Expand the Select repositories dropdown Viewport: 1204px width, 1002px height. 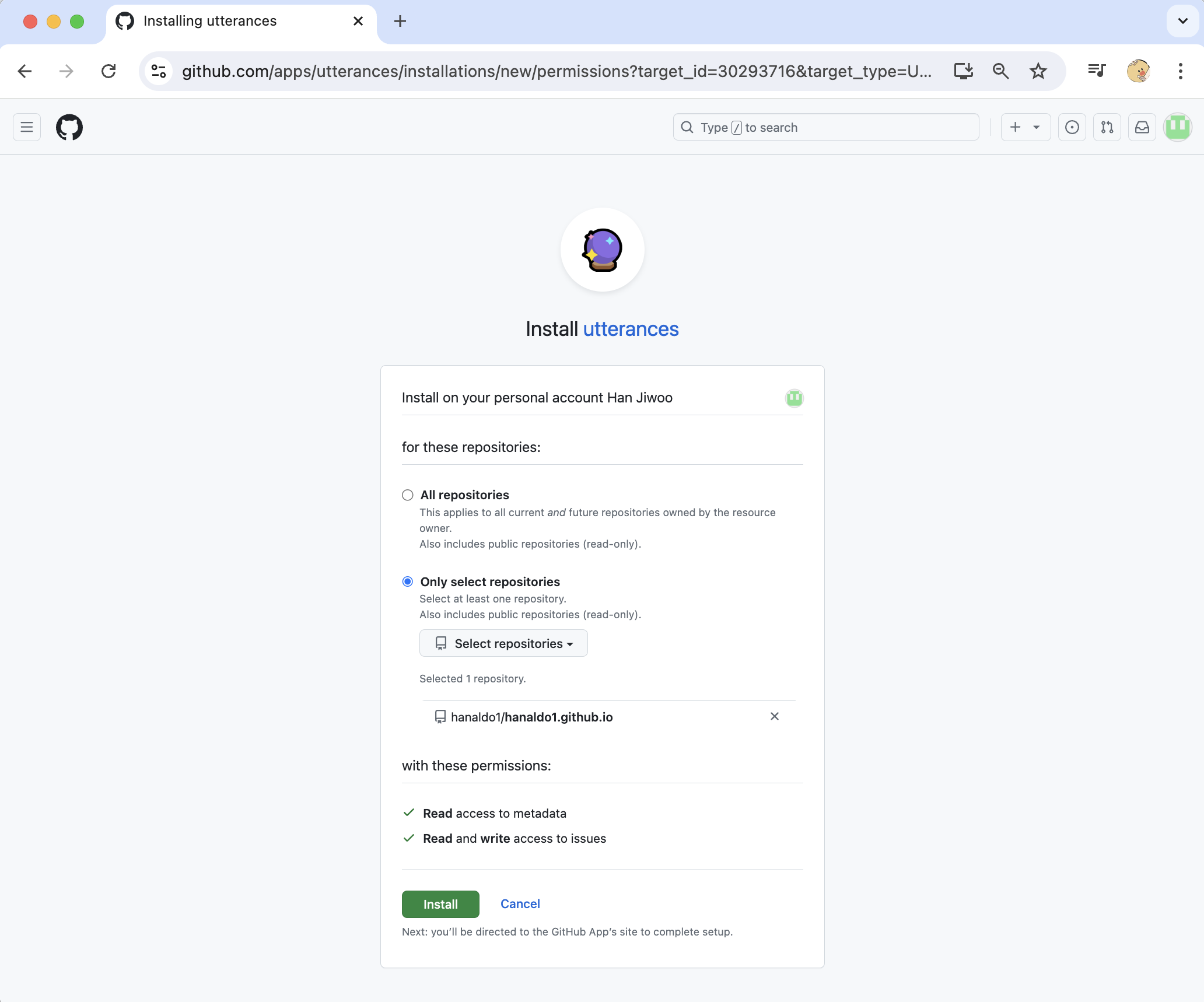click(x=503, y=643)
